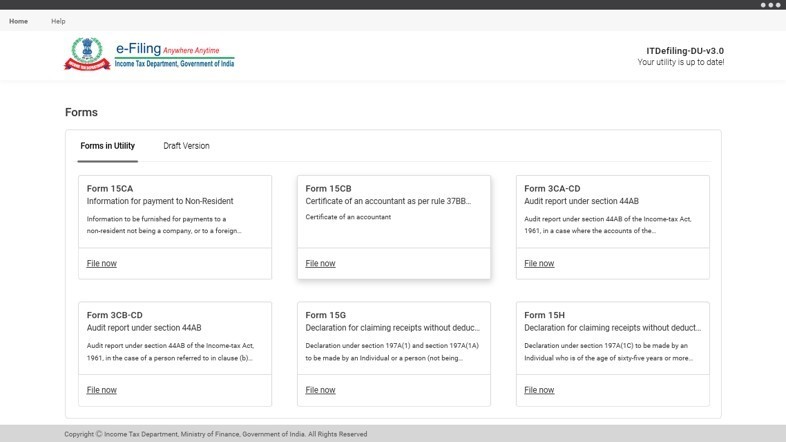Click the rightmost window control dot
The width and height of the screenshot is (786, 442).
(777, 5)
